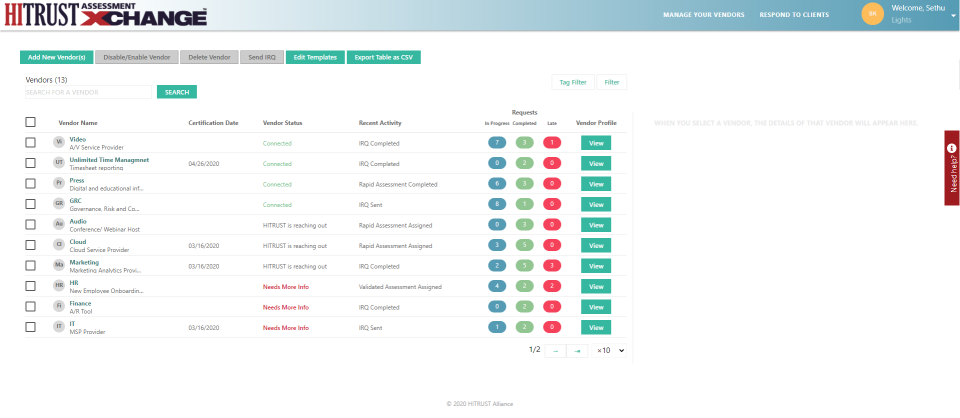Click Add New Vendor(s) button
The width and height of the screenshot is (960, 418).
pos(56,58)
